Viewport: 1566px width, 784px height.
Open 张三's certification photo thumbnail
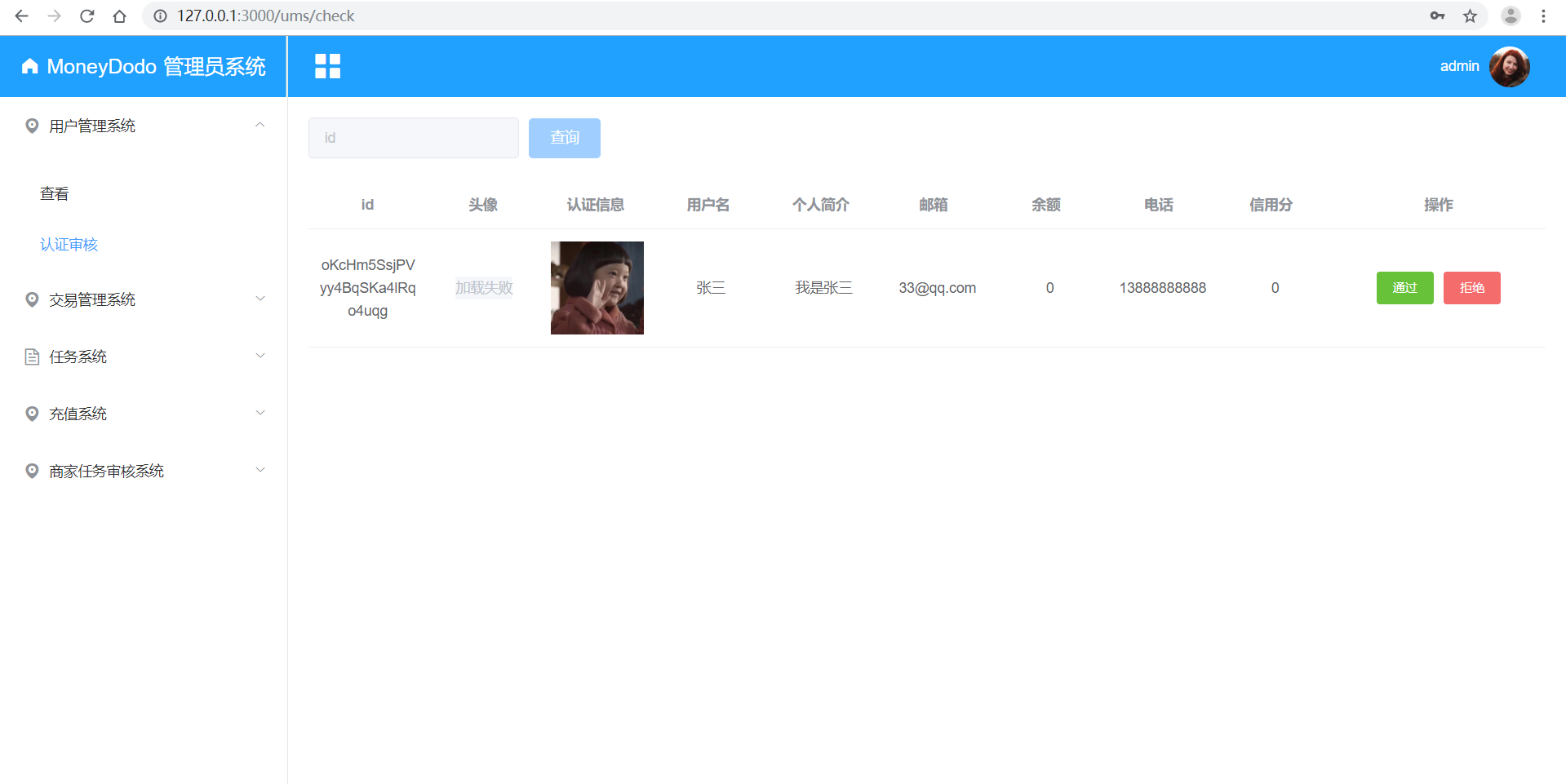pyautogui.click(x=597, y=288)
